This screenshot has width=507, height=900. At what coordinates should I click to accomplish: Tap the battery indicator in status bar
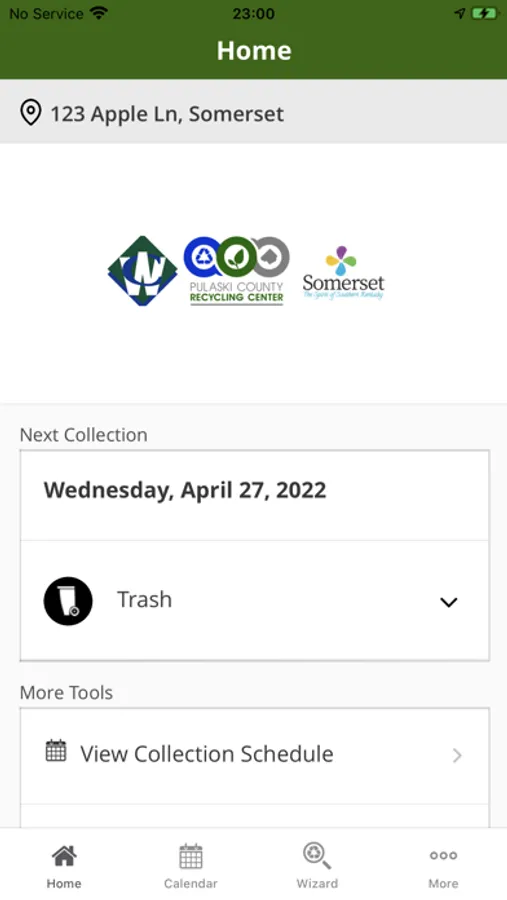point(484,13)
